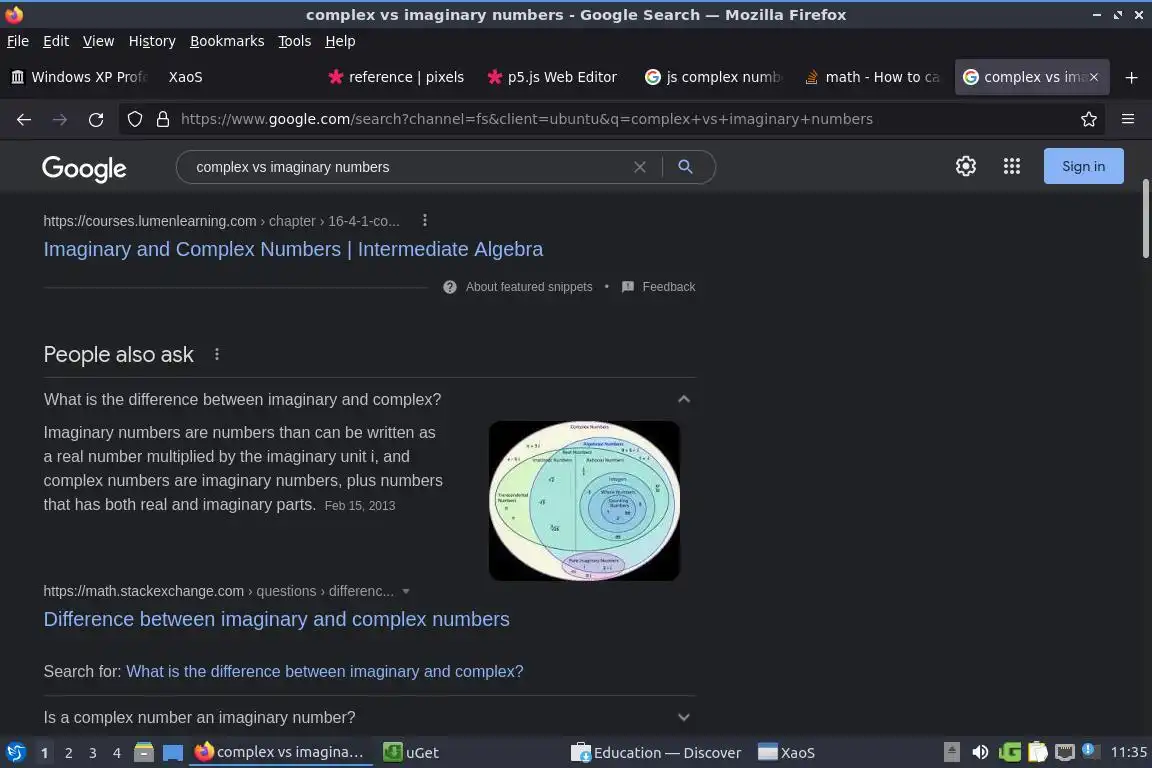Open the stackexchange result dropdown arrow

[406, 591]
